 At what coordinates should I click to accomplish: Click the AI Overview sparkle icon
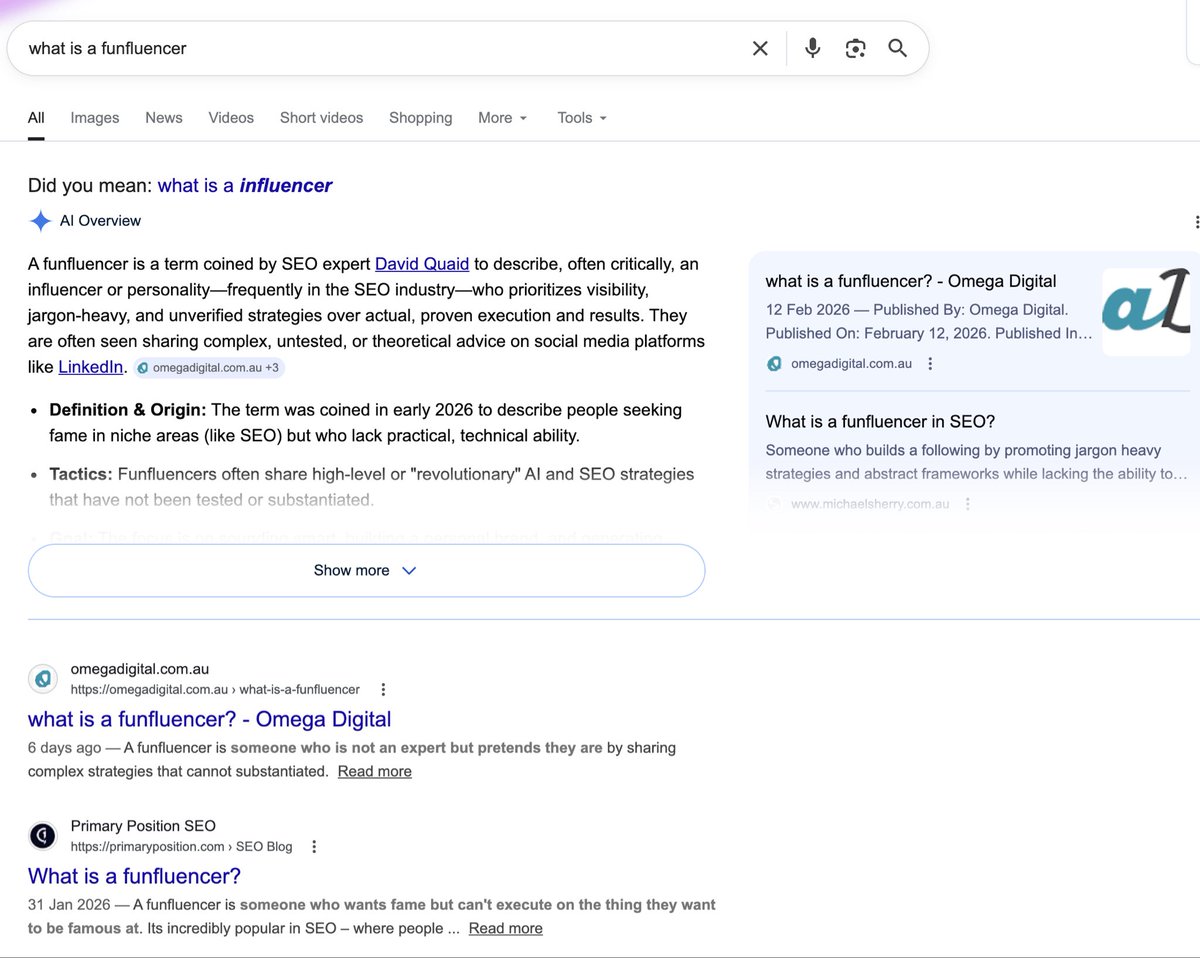coord(40,221)
